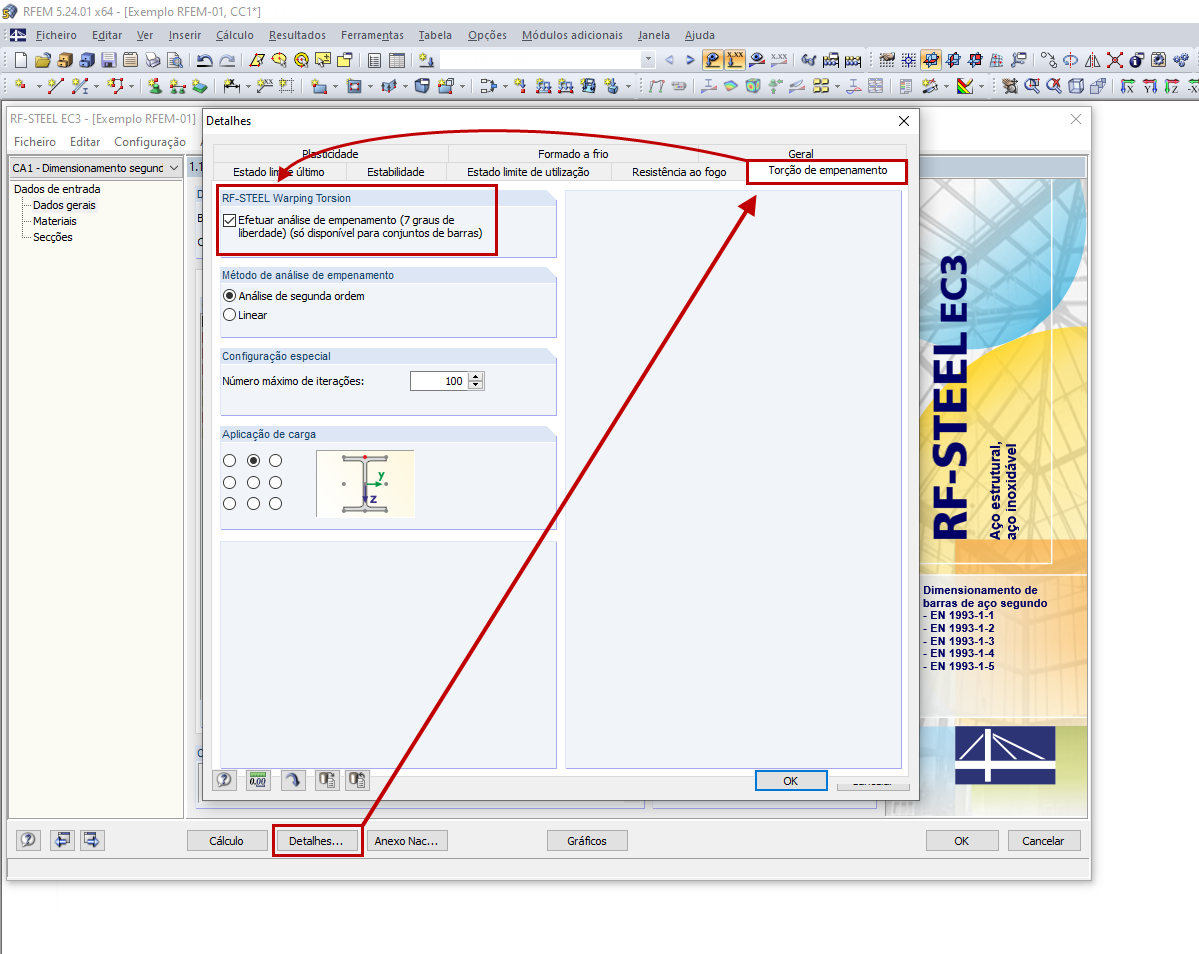Select Análise de segunda ordem radio button
Screen dimensions: 1199x954
tap(229, 296)
